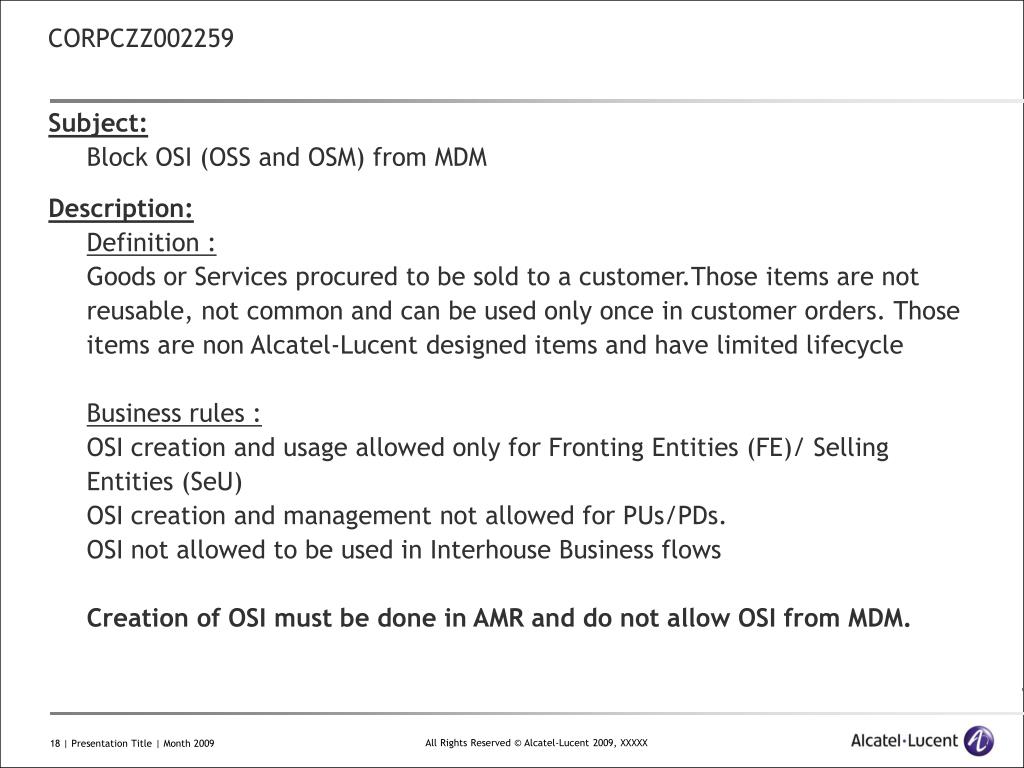The height and width of the screenshot is (768, 1024).
Task: Click 'OSI creation and management not allowed' rule
Action: pyautogui.click(x=406, y=516)
